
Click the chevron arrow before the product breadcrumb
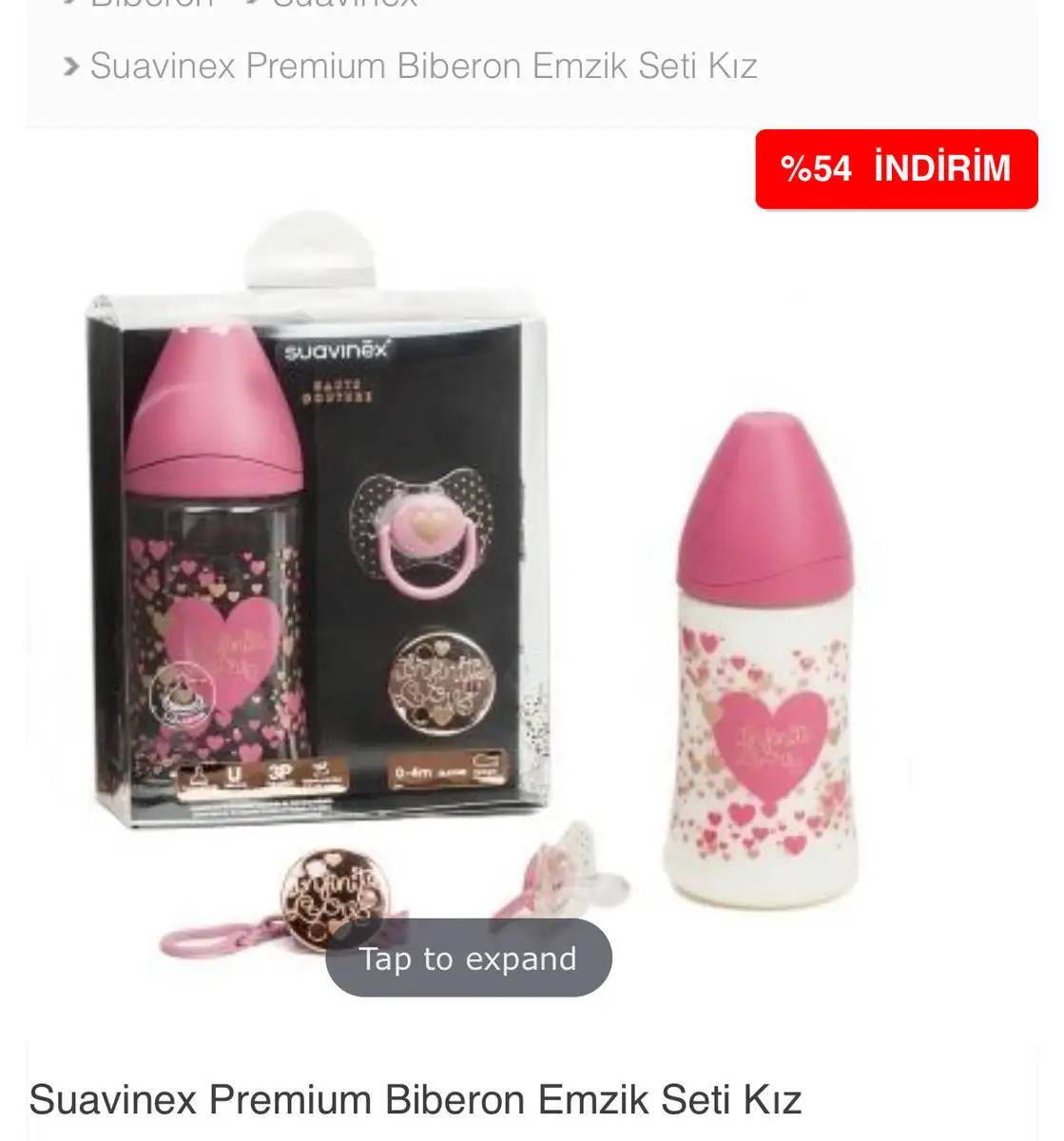[x=70, y=67]
